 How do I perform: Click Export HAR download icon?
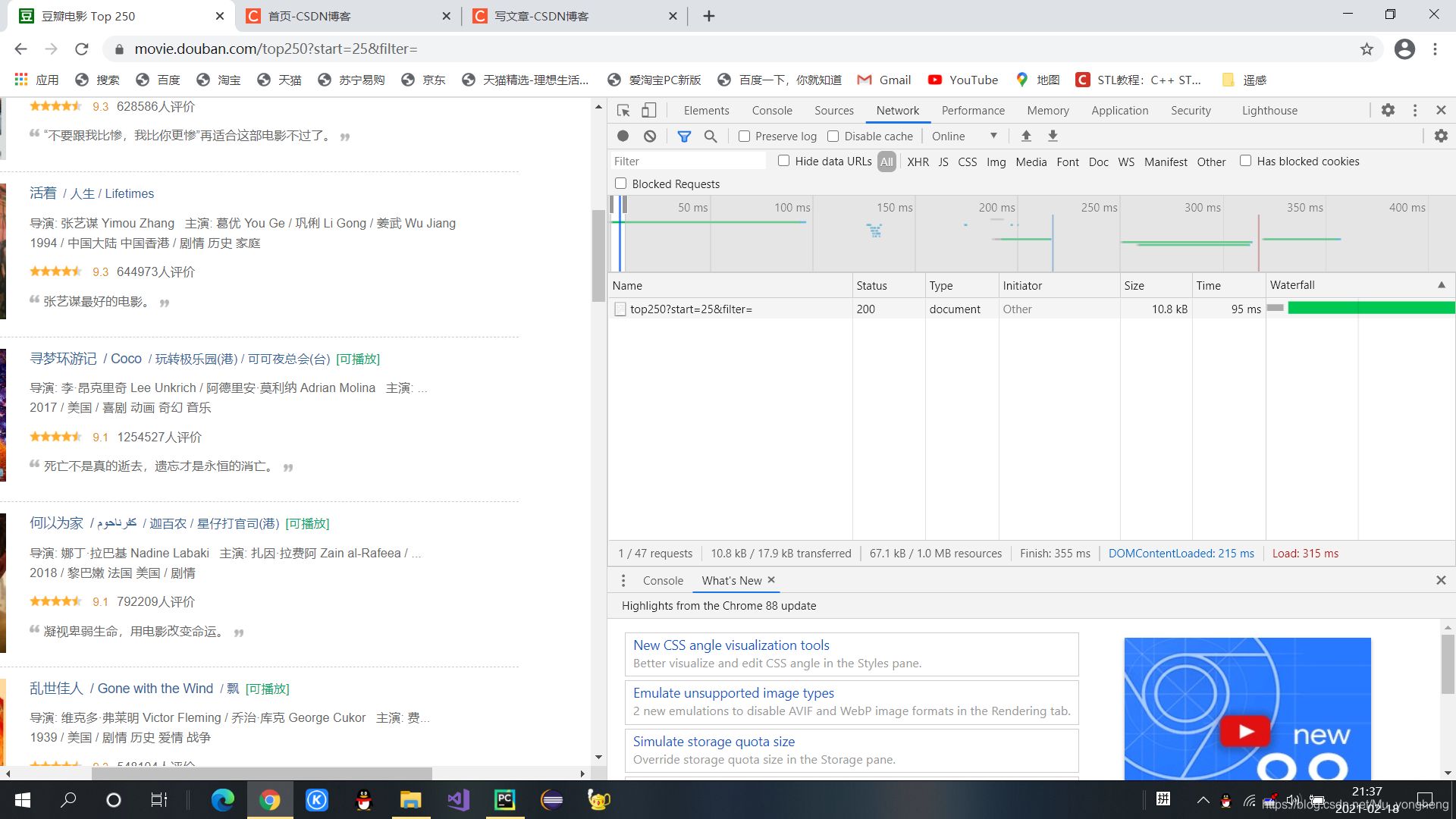tap(1053, 136)
